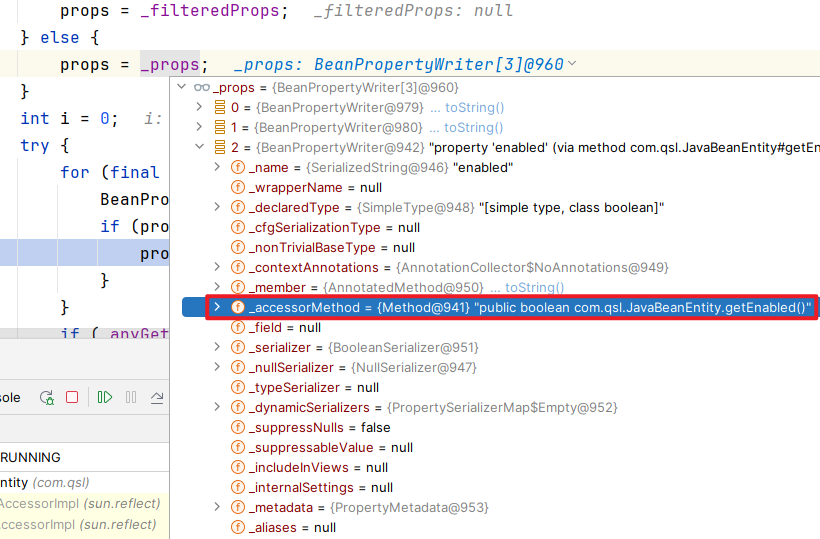Click array element icon for index 0
Image resolution: width=820 pixels, height=539 pixels.
pos(220,108)
